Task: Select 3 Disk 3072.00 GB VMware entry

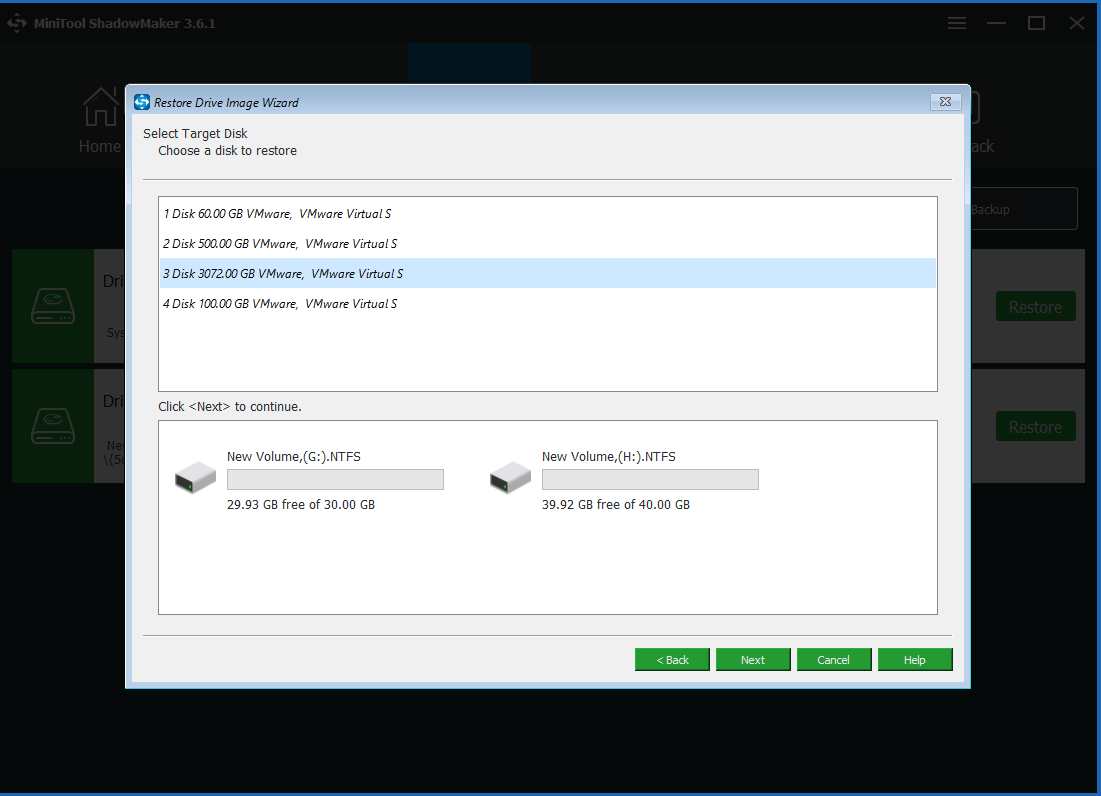Action: coord(547,273)
